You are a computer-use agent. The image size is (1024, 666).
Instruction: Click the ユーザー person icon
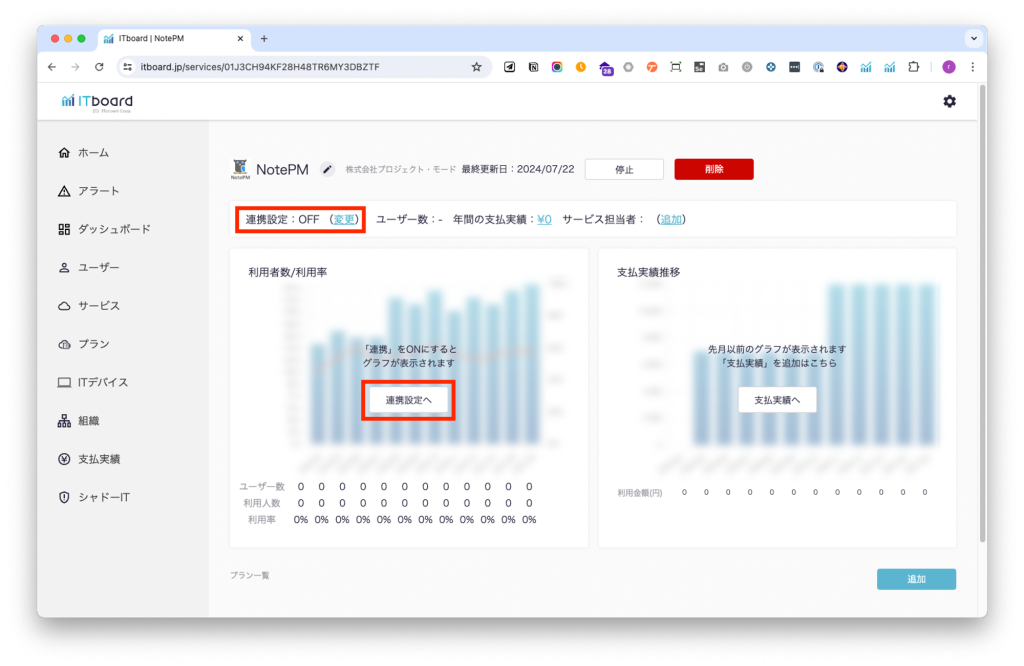(x=65, y=268)
